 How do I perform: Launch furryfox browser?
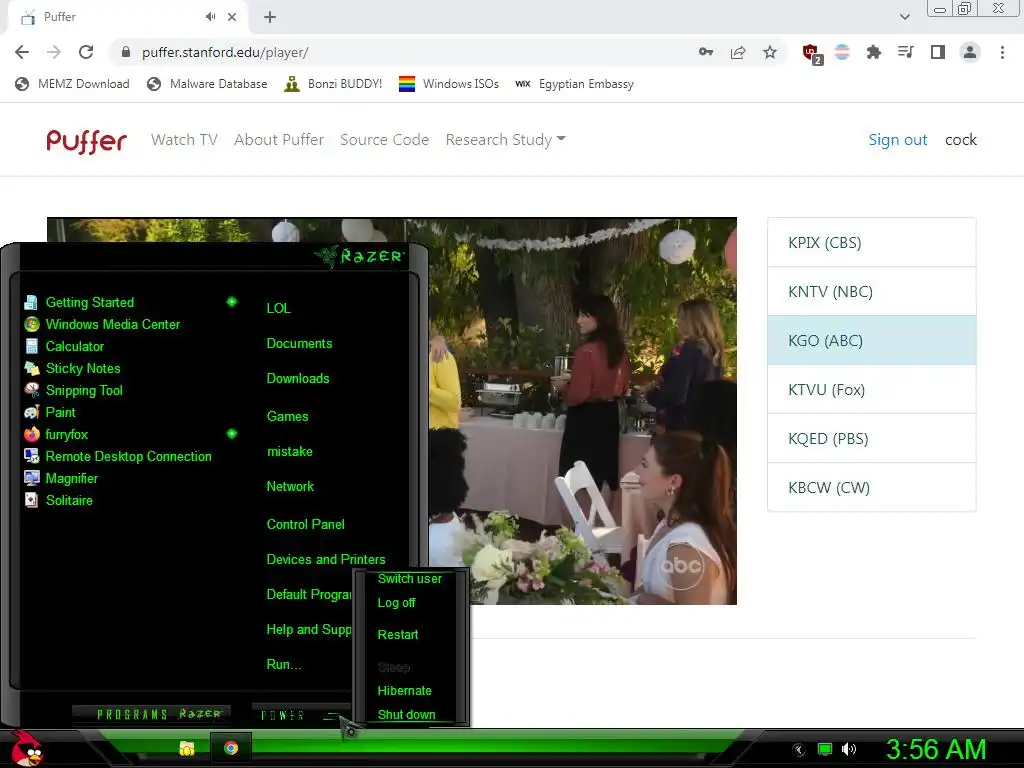[56, 434]
